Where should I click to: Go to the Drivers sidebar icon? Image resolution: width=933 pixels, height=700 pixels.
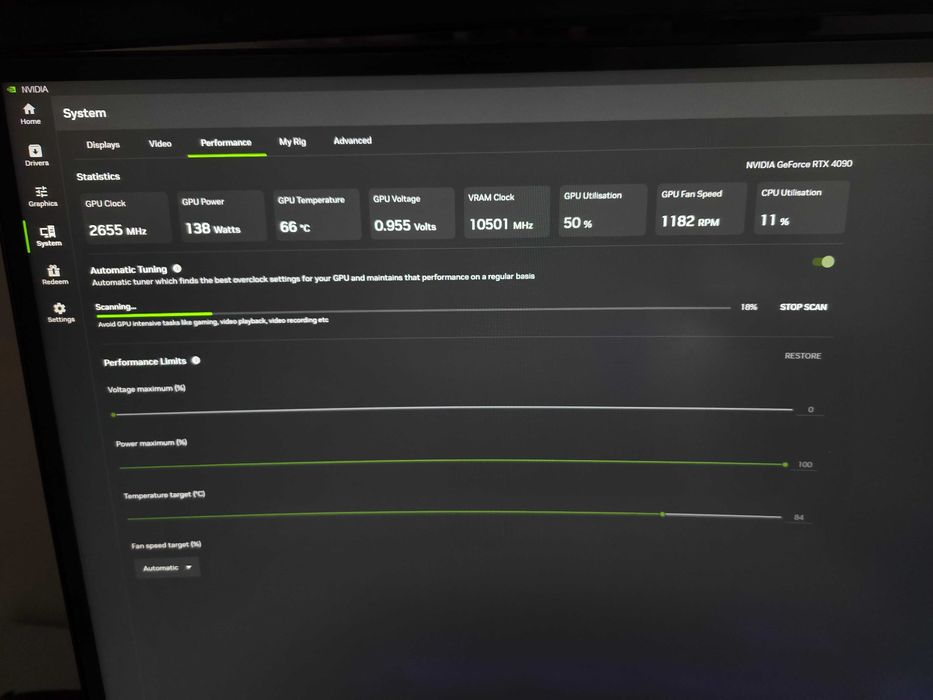(x=36, y=155)
